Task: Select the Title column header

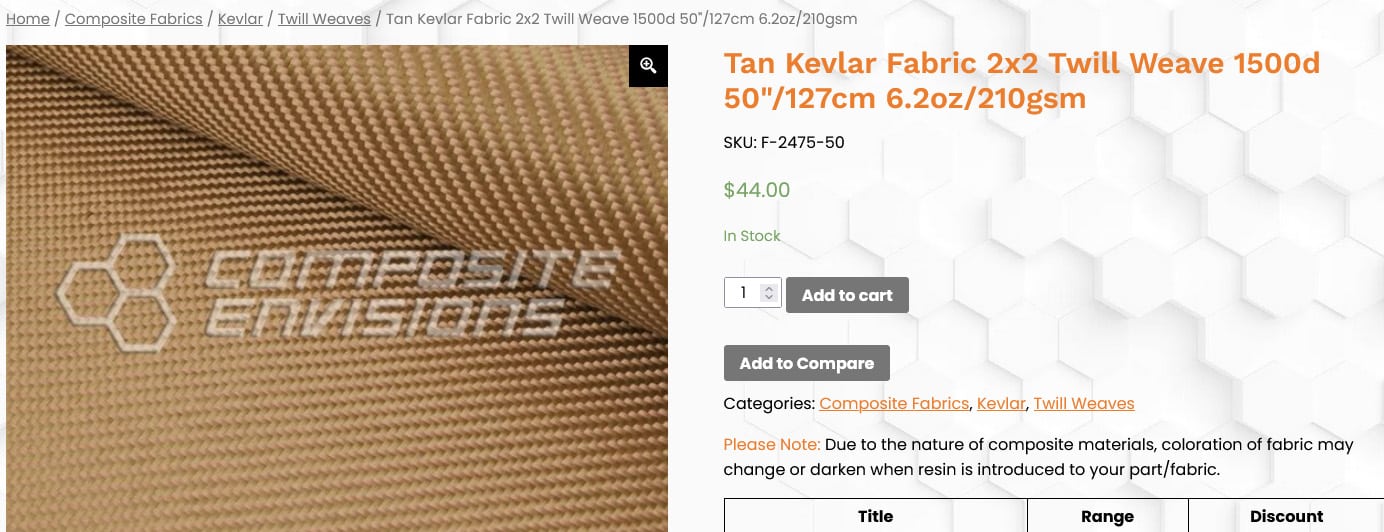Action: click(x=875, y=516)
